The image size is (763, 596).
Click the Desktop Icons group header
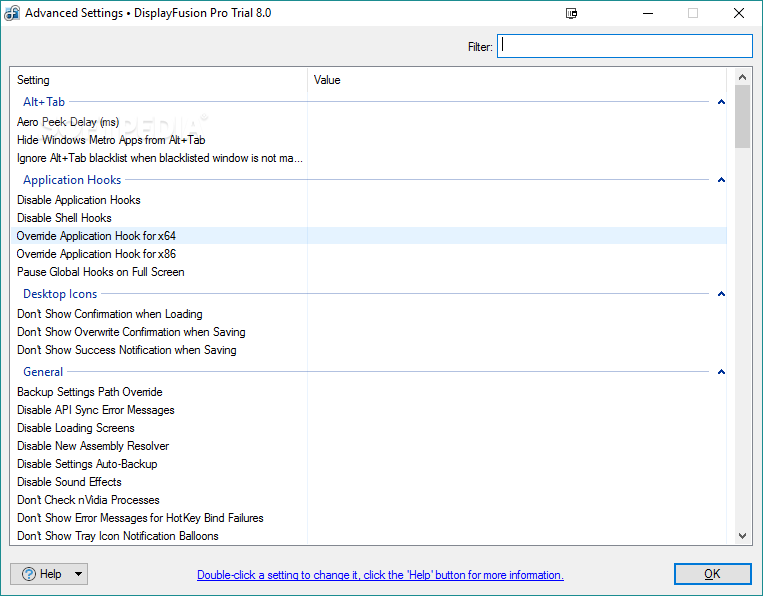click(x=60, y=294)
